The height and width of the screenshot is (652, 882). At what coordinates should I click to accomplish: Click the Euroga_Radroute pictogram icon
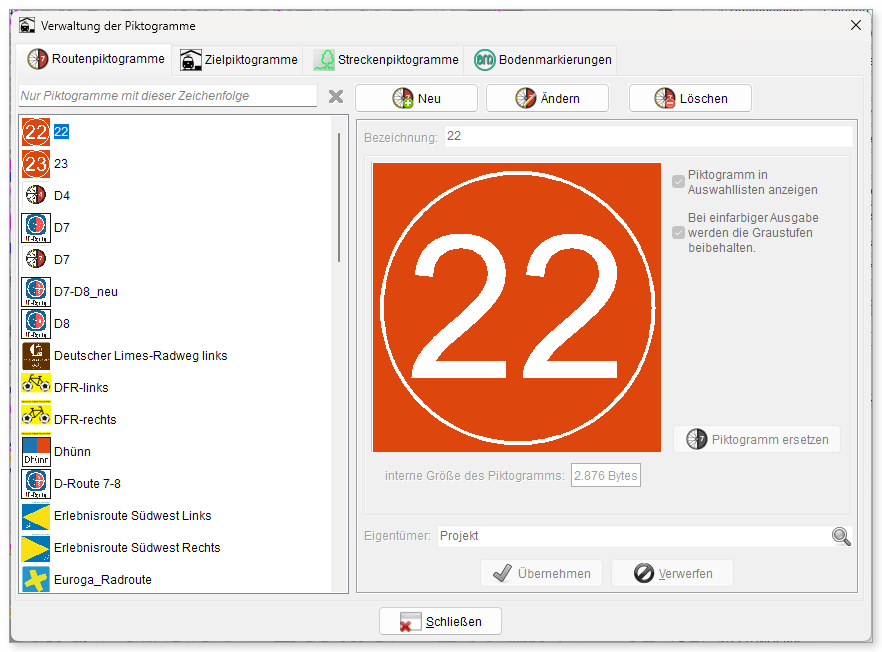tap(36, 579)
